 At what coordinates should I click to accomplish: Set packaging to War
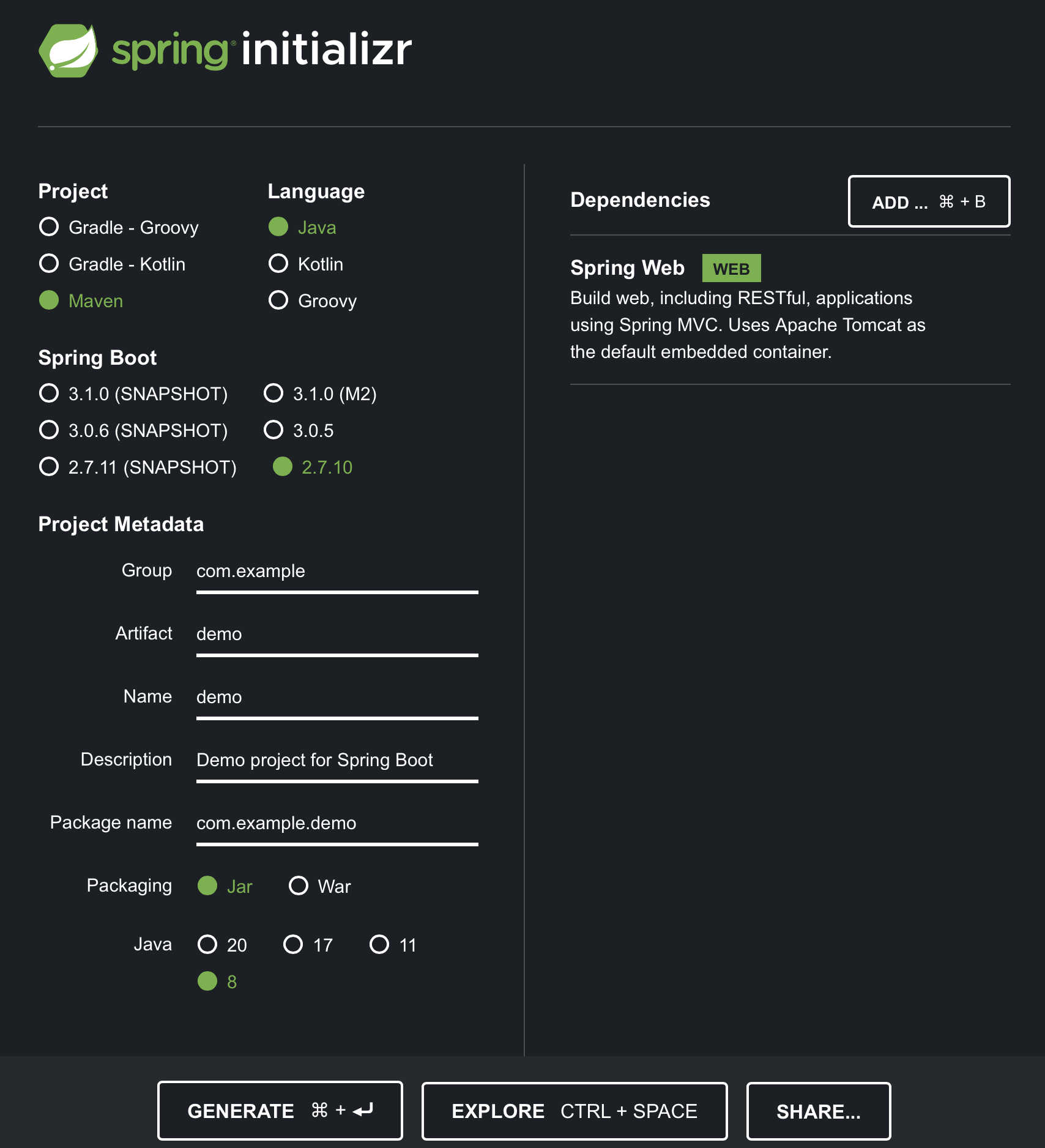pos(320,886)
